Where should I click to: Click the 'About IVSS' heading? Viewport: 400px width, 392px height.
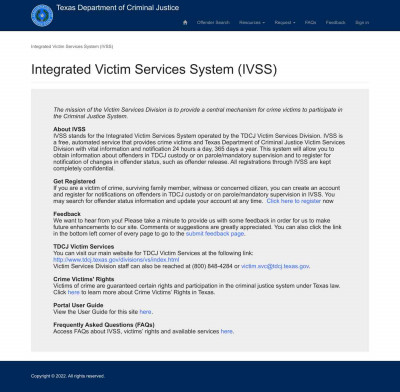pyautogui.click(x=69, y=129)
